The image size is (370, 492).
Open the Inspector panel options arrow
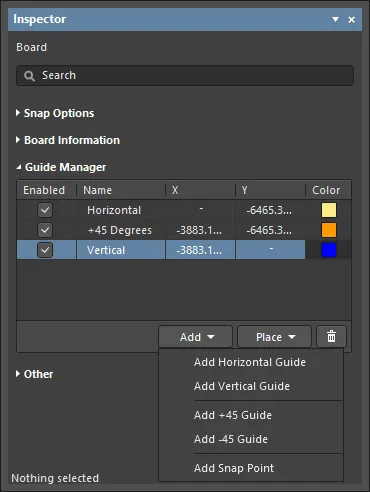click(336, 20)
